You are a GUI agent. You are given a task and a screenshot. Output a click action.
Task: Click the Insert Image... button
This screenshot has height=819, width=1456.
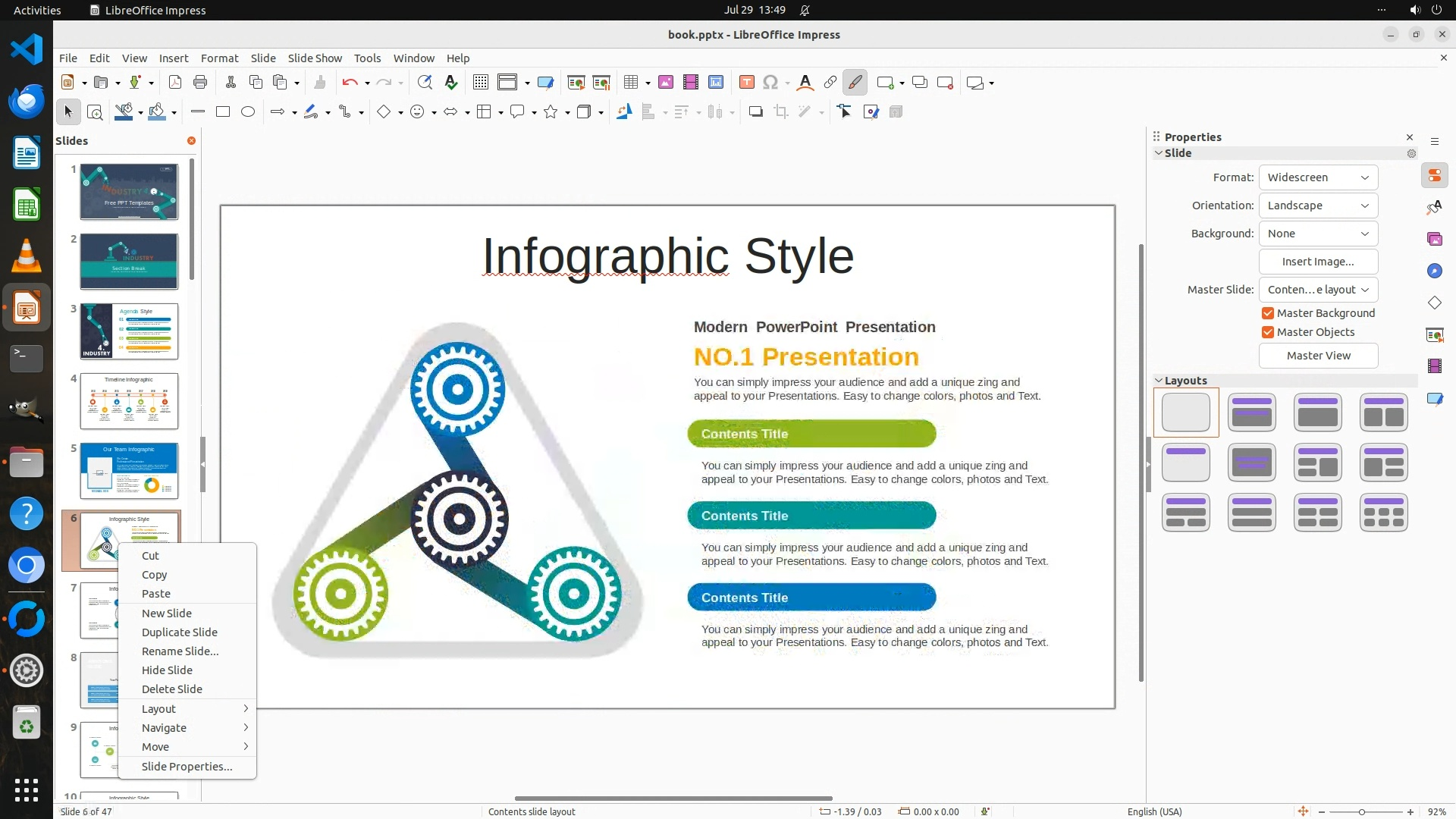[x=1318, y=262]
